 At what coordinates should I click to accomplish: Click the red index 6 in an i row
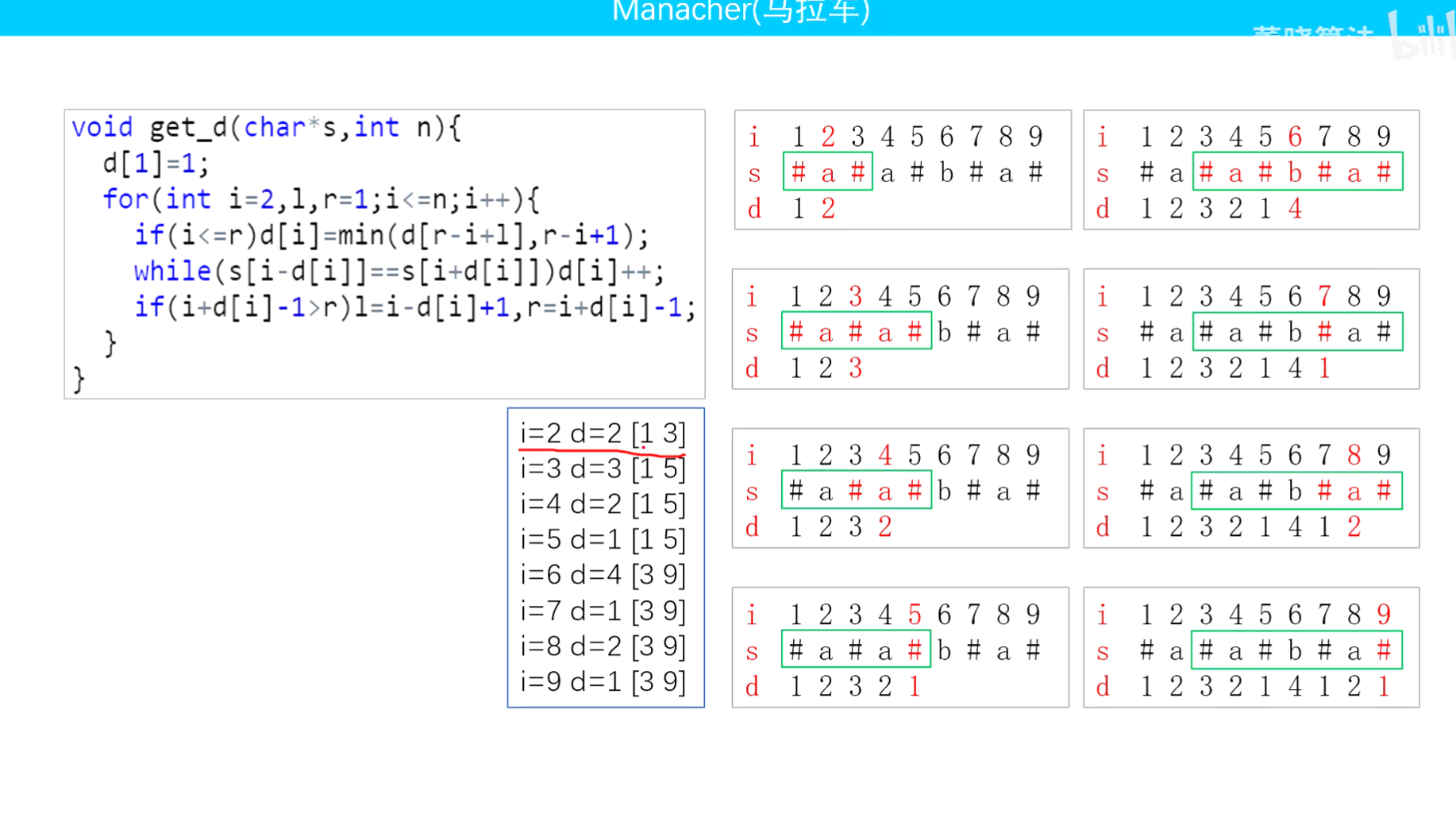[x=1295, y=137]
